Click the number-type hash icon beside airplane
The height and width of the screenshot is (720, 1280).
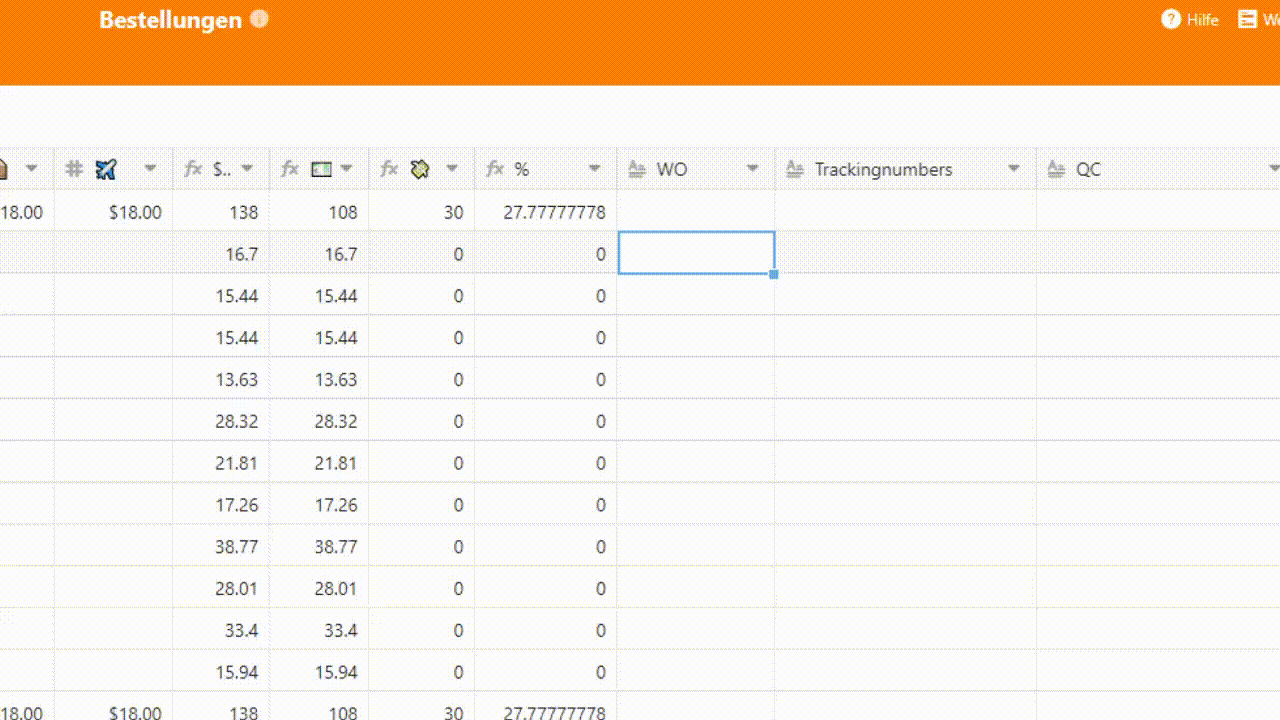(74, 169)
